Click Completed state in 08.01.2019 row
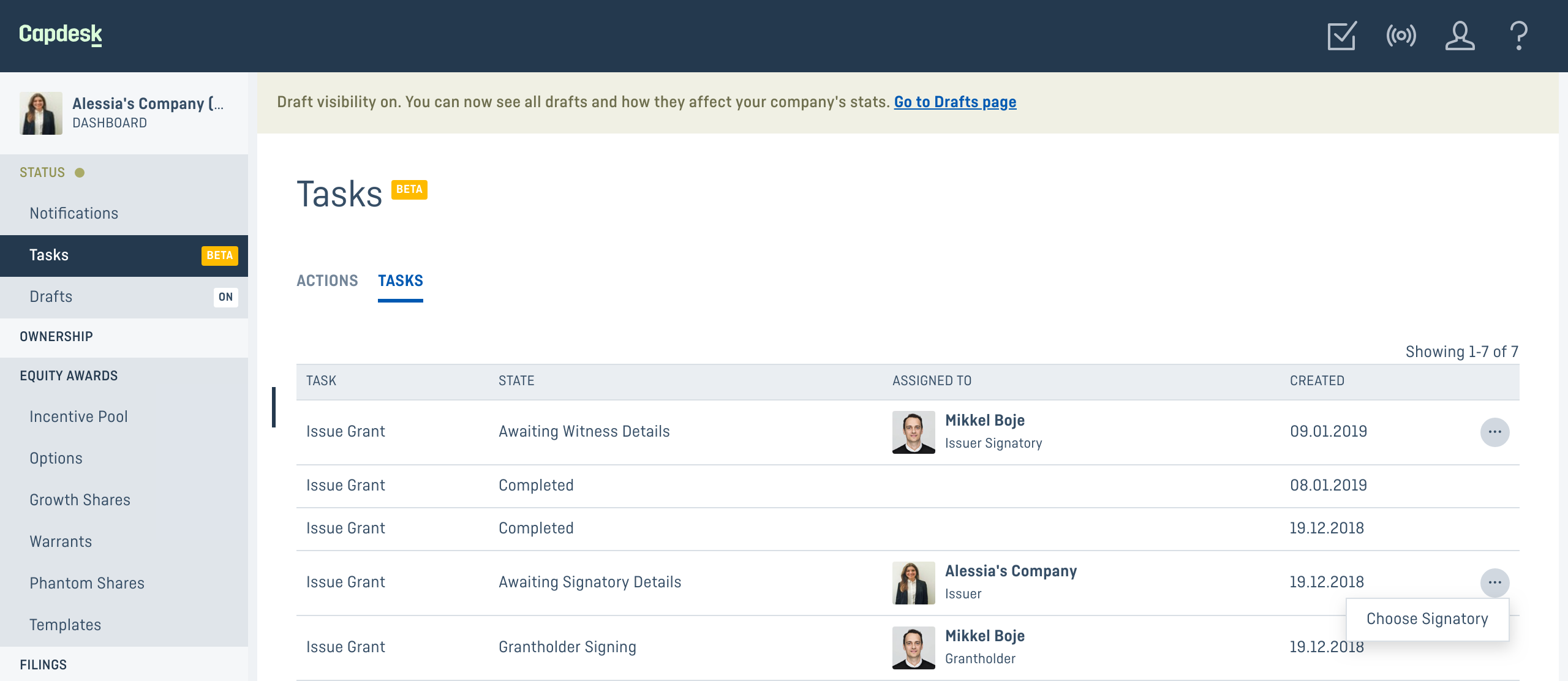 tap(536, 486)
